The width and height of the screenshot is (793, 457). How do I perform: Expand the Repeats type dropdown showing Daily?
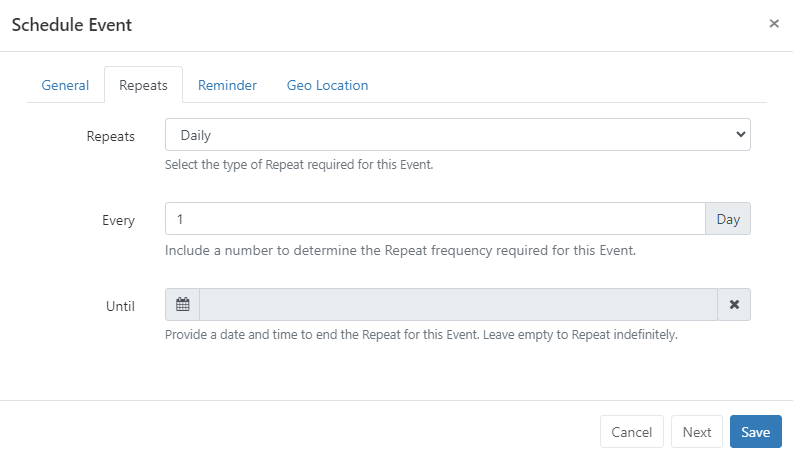457,135
